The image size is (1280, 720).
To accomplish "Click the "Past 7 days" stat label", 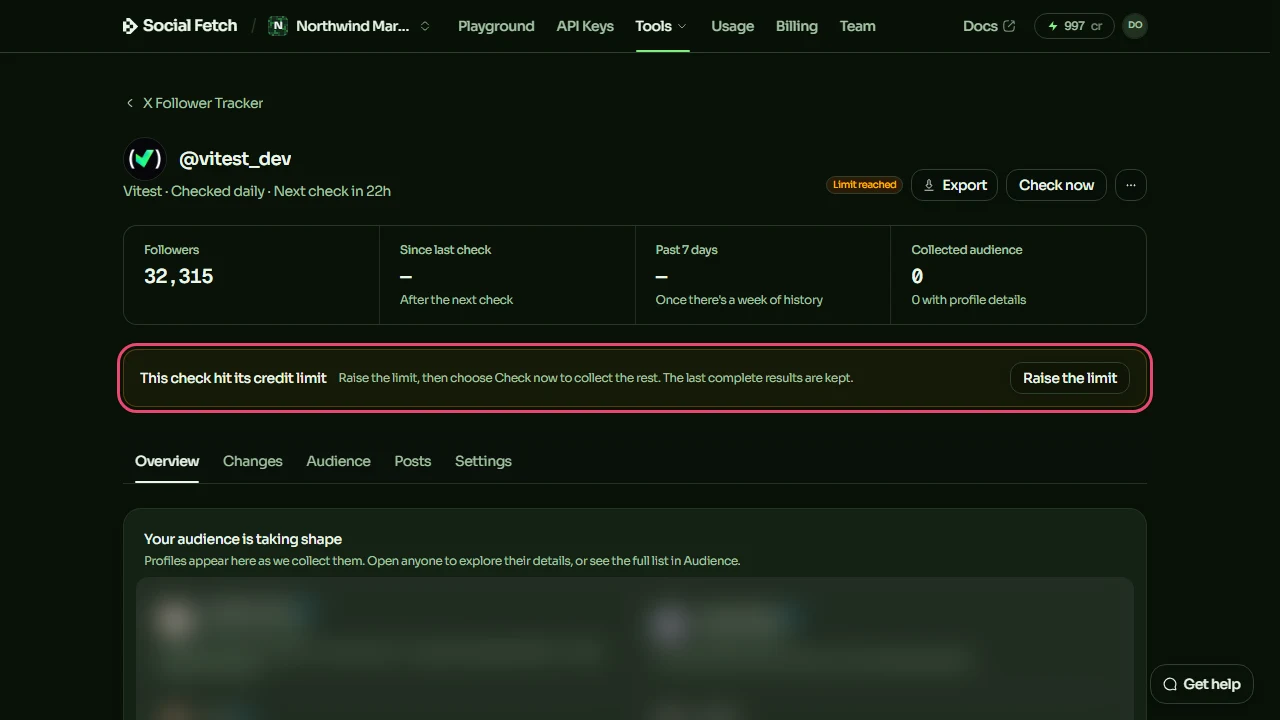I will click(x=687, y=250).
